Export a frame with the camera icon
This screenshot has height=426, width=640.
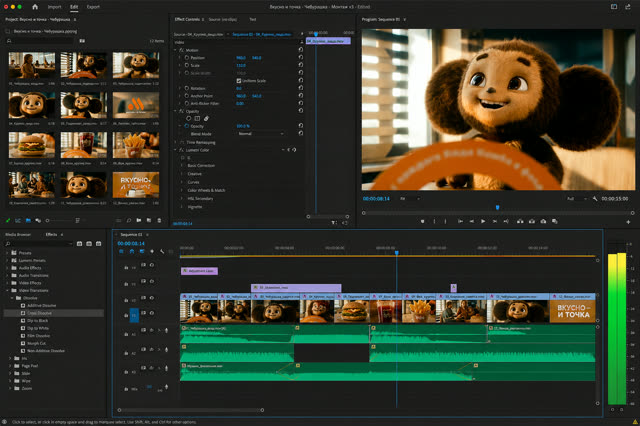coord(543,221)
